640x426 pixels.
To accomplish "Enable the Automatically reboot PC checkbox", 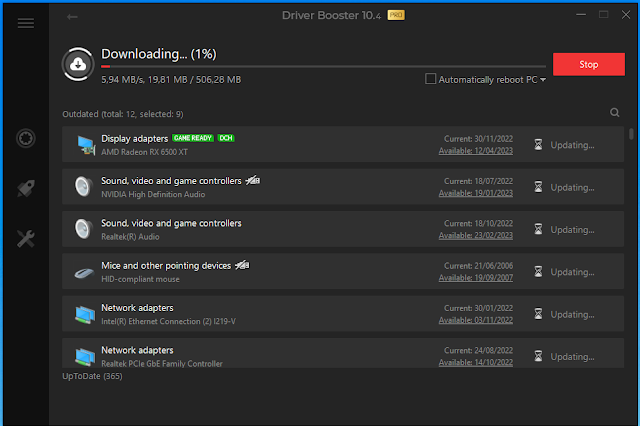I will point(430,78).
